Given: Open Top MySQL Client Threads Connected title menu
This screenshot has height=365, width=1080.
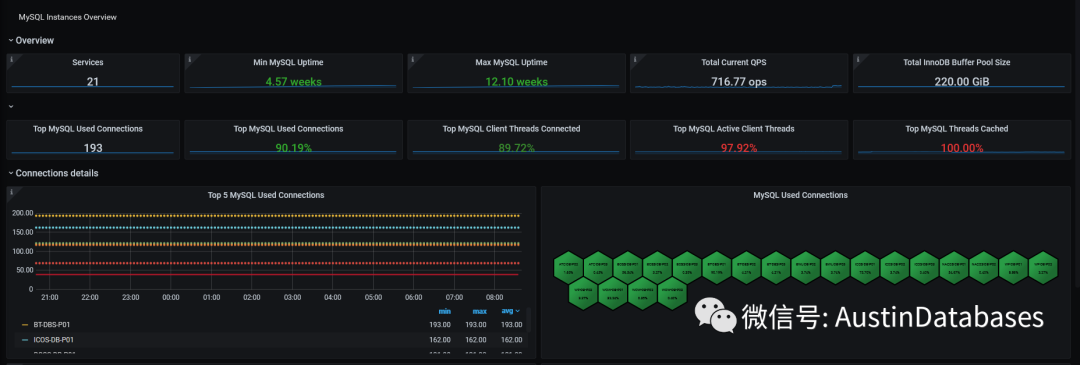Looking at the screenshot, I should [x=511, y=129].
